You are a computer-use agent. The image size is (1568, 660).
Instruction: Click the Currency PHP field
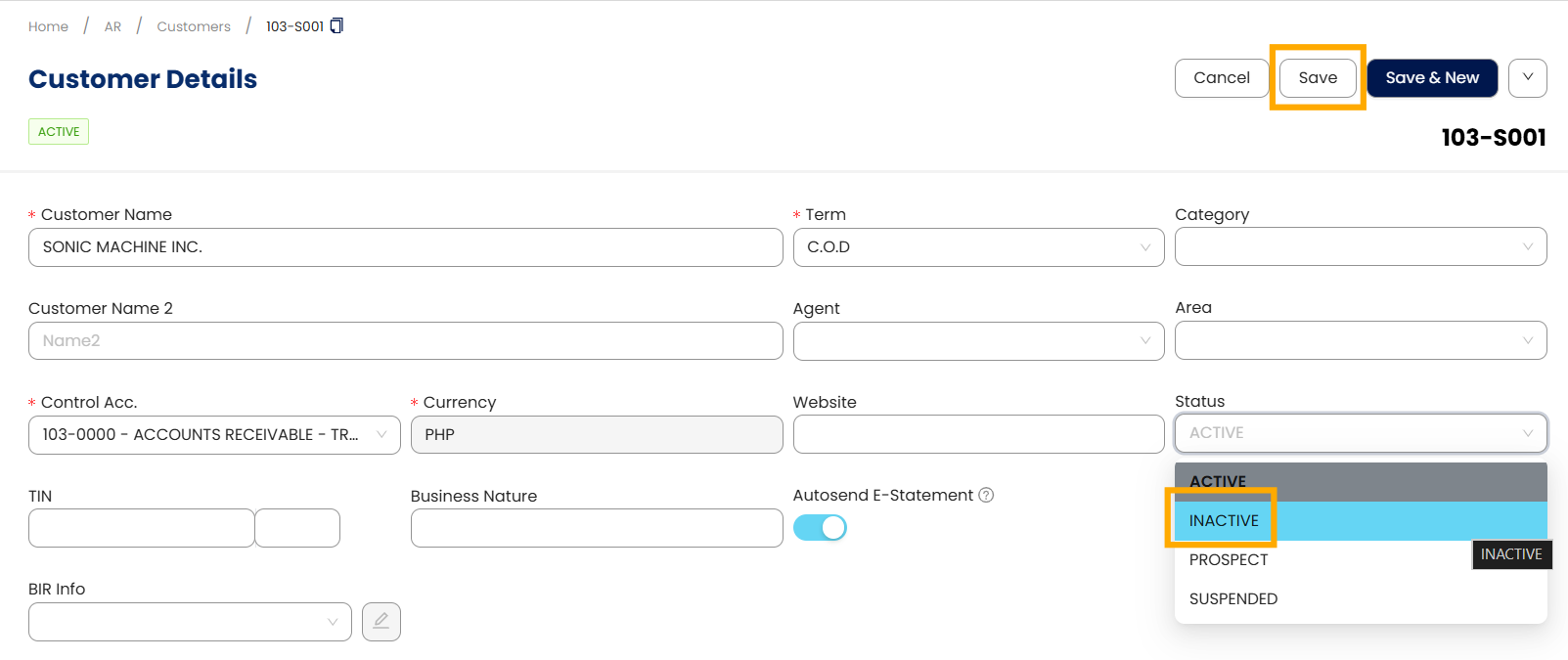click(597, 435)
